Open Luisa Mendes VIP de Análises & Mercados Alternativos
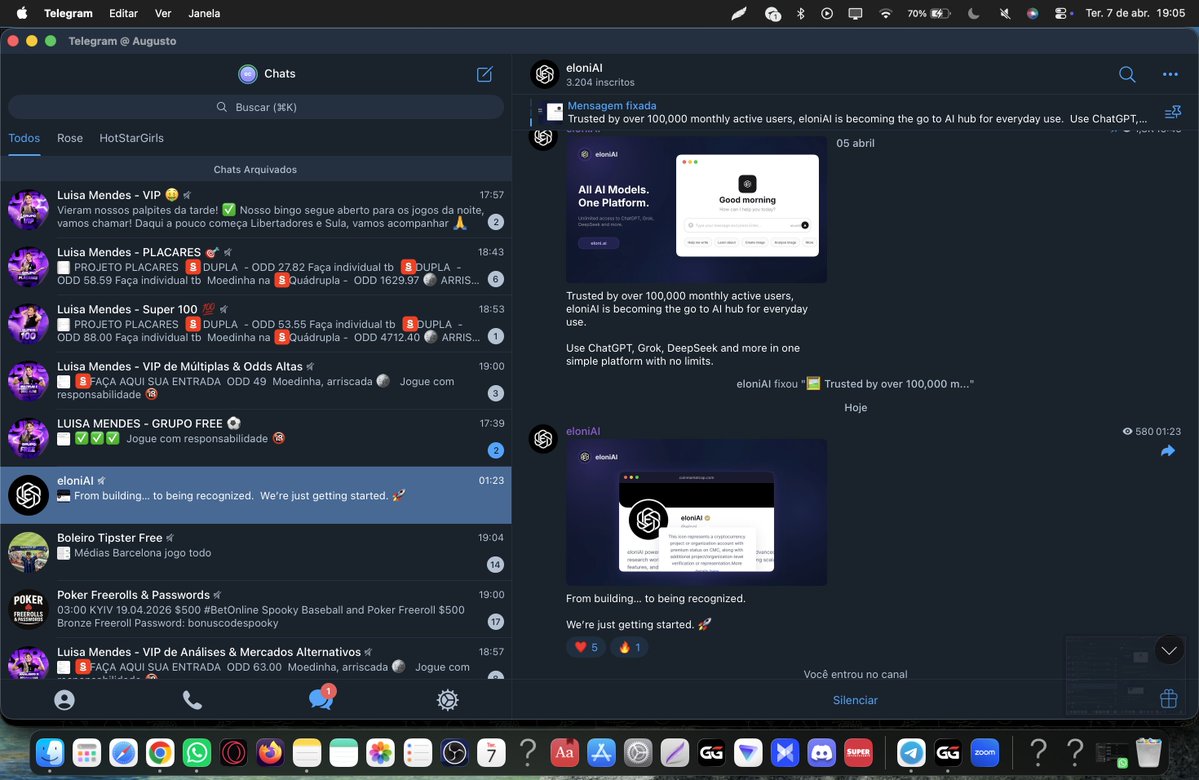1199x780 pixels. [255, 659]
